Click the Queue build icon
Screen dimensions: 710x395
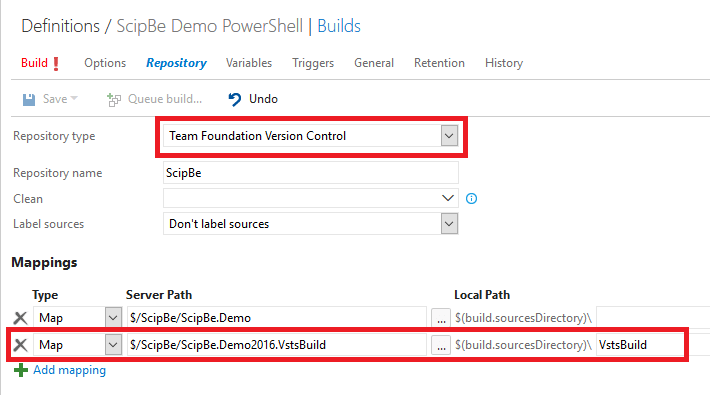pyautogui.click(x=114, y=99)
